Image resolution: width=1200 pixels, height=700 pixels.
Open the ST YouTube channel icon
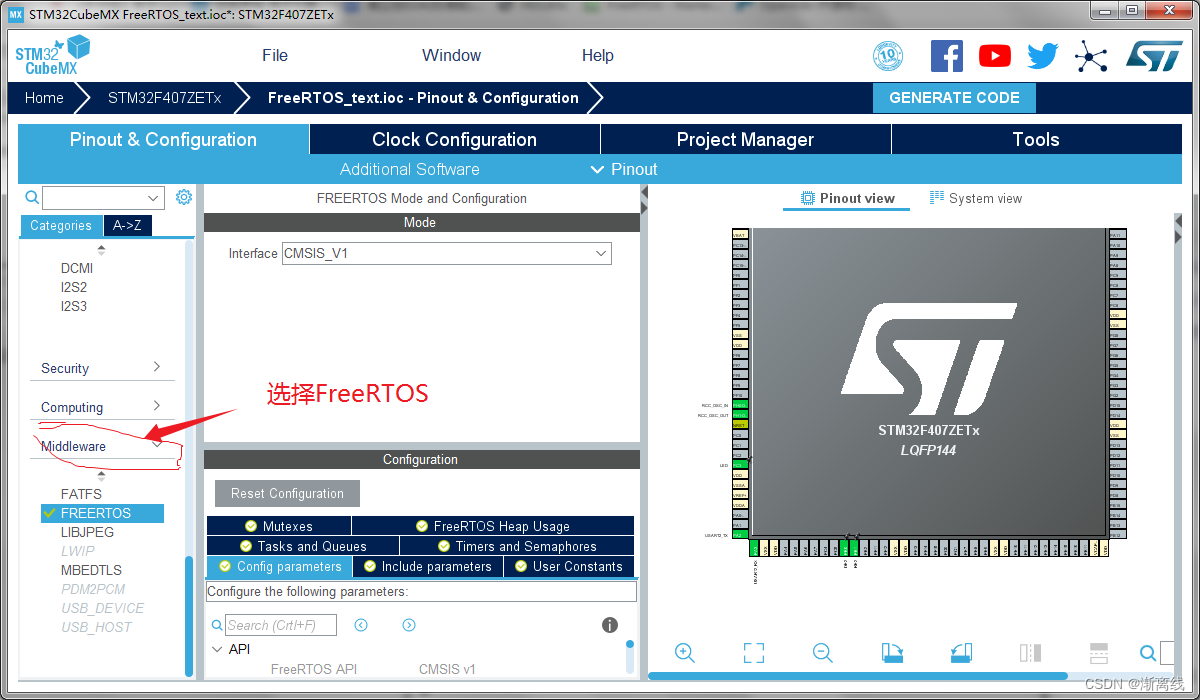point(995,56)
